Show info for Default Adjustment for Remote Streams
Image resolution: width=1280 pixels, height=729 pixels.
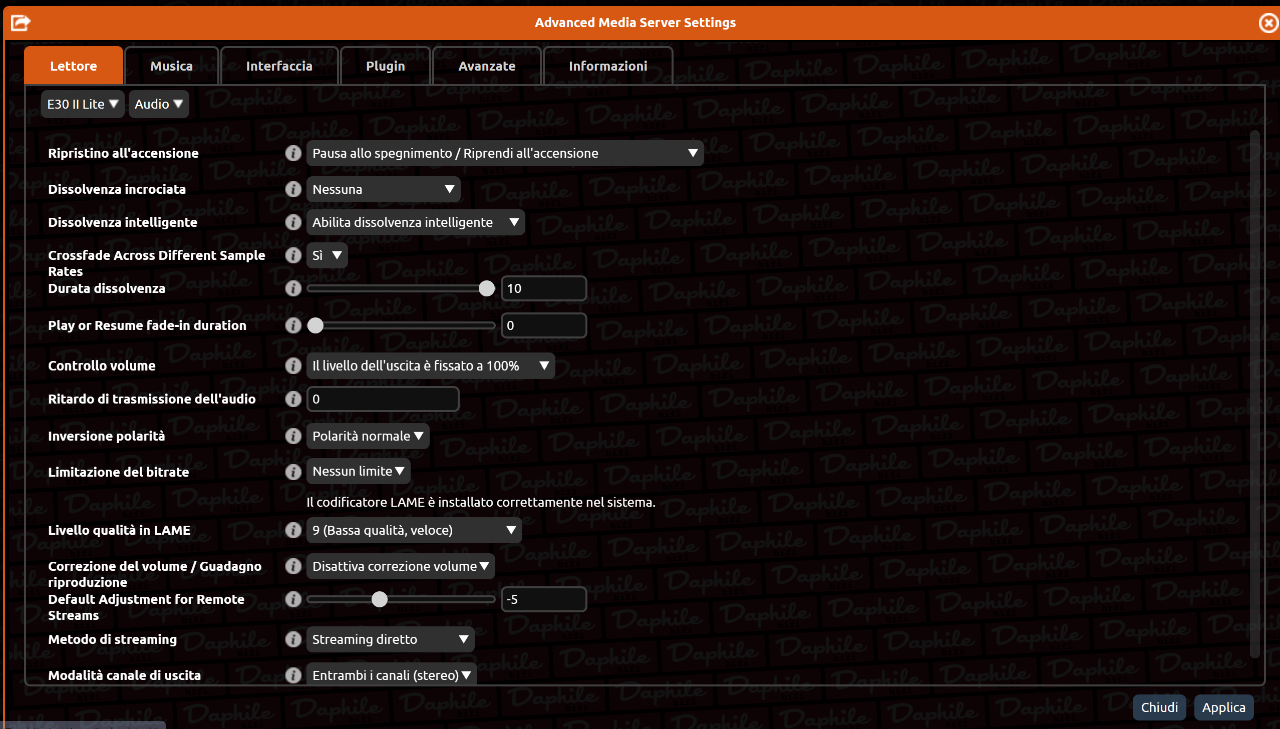coord(293,599)
